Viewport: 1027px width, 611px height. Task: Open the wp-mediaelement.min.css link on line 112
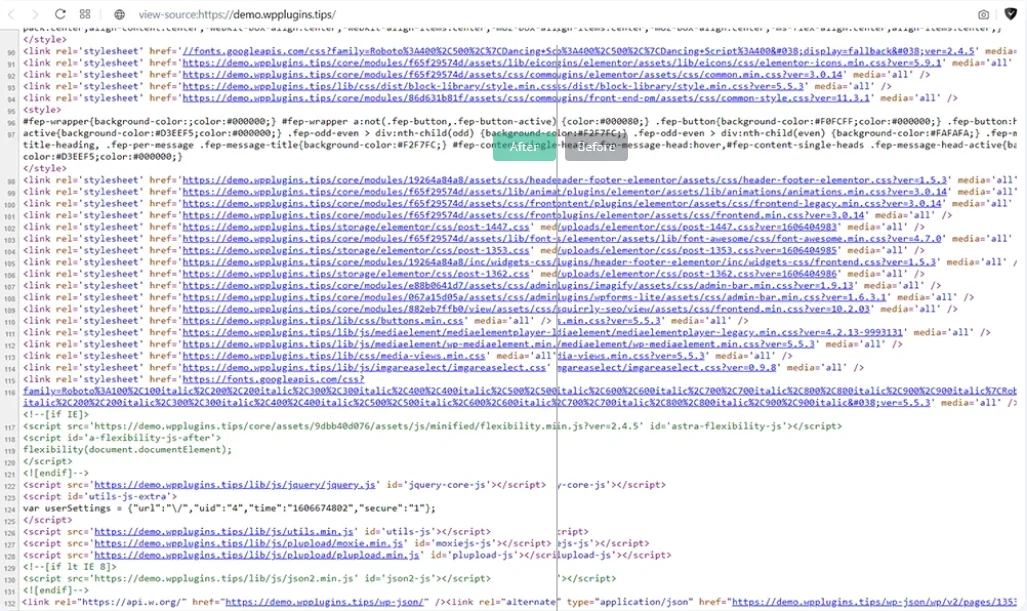pyautogui.click(x=498, y=345)
